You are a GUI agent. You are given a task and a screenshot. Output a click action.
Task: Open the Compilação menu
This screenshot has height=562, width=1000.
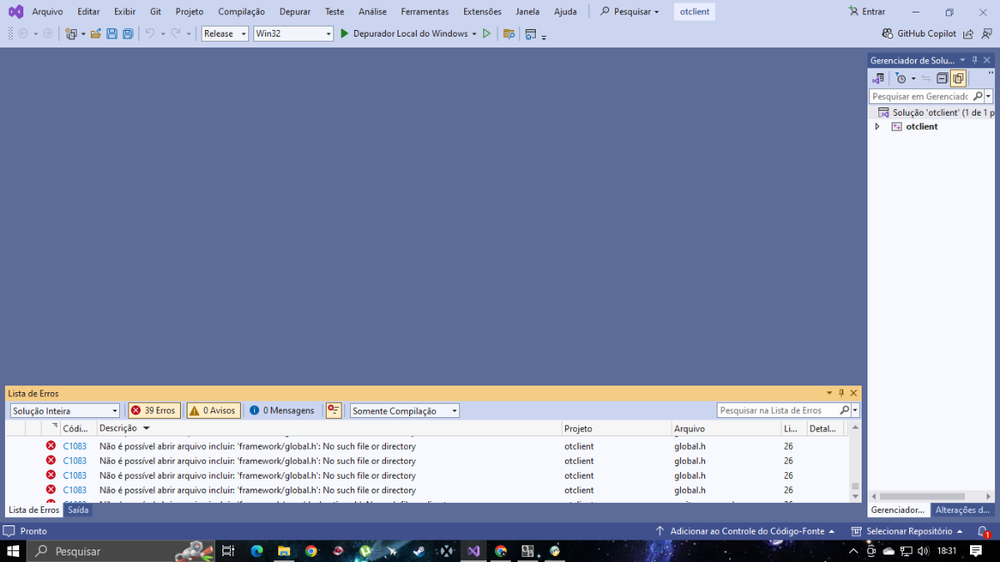click(x=241, y=11)
